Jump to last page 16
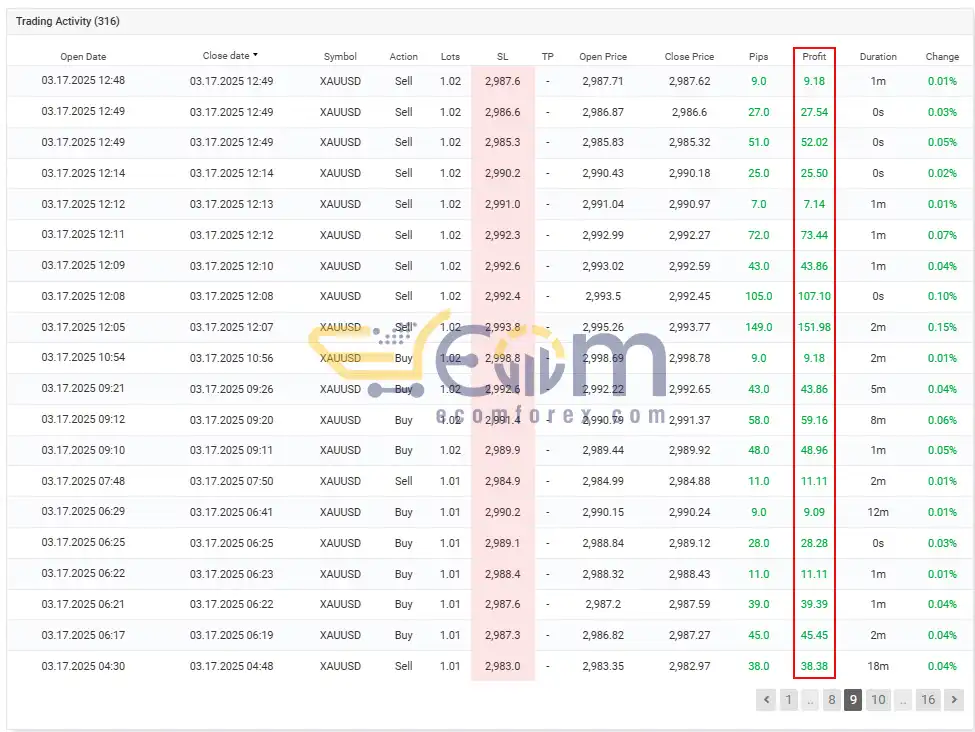 [x=928, y=700]
